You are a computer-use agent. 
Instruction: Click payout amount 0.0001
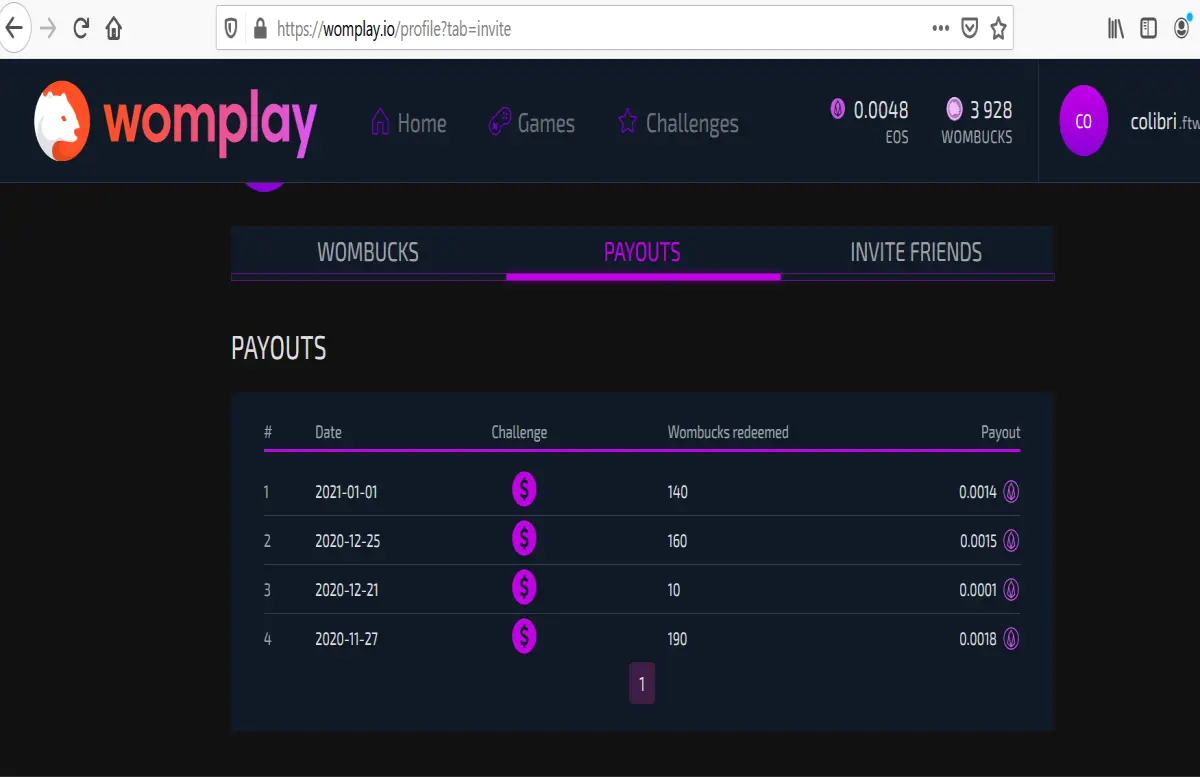(978, 590)
